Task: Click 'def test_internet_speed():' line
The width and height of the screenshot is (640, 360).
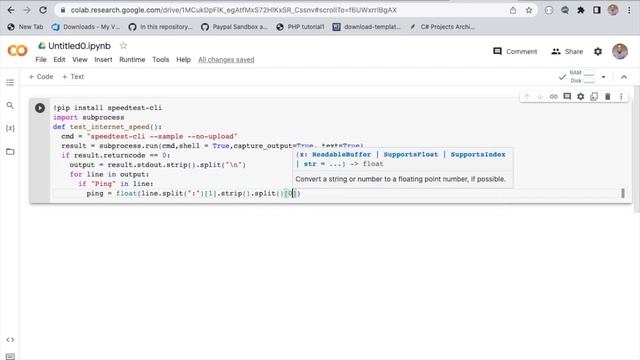Action: (x=107, y=127)
